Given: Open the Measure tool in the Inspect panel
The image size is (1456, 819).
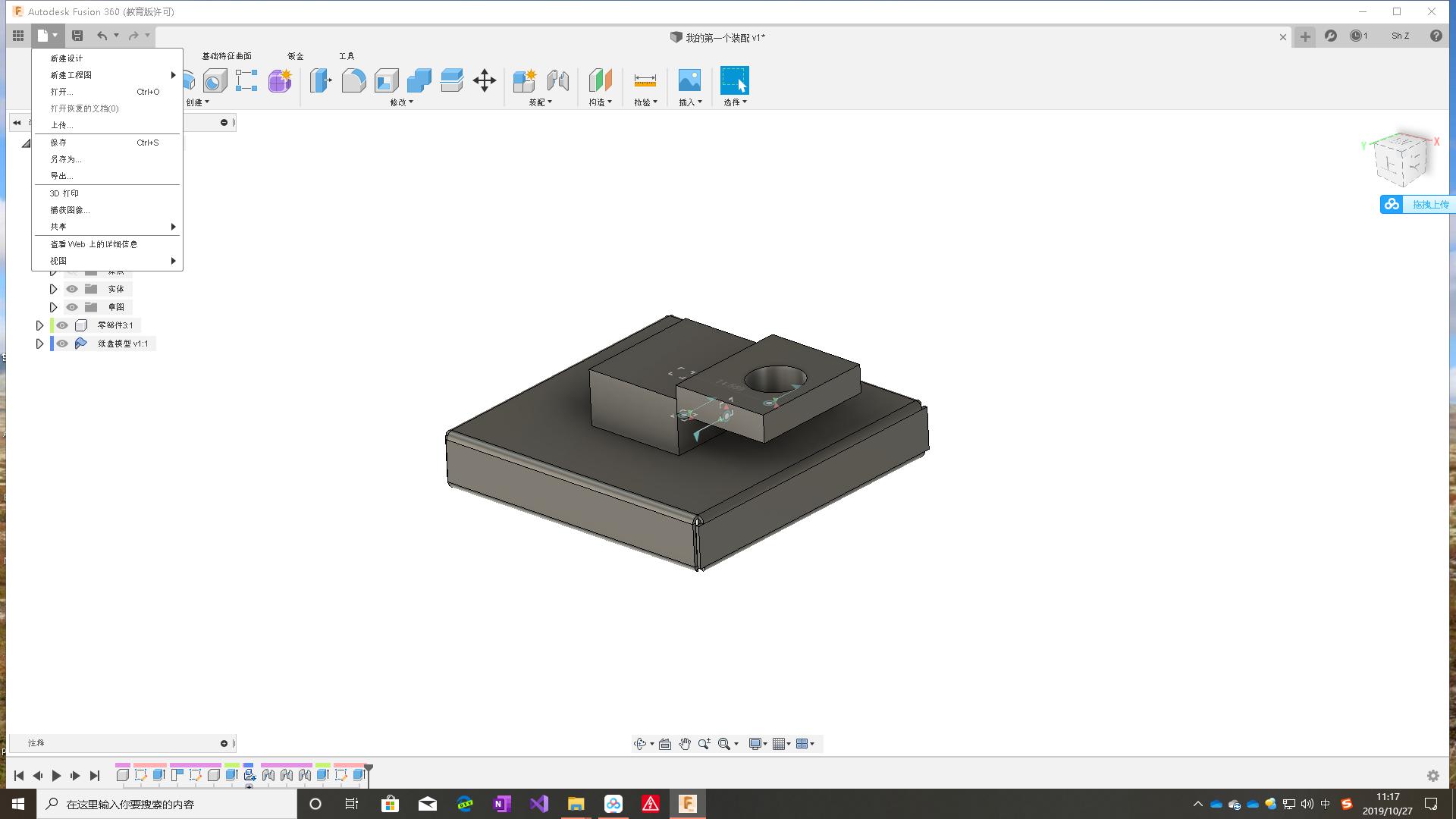Looking at the screenshot, I should point(644,80).
